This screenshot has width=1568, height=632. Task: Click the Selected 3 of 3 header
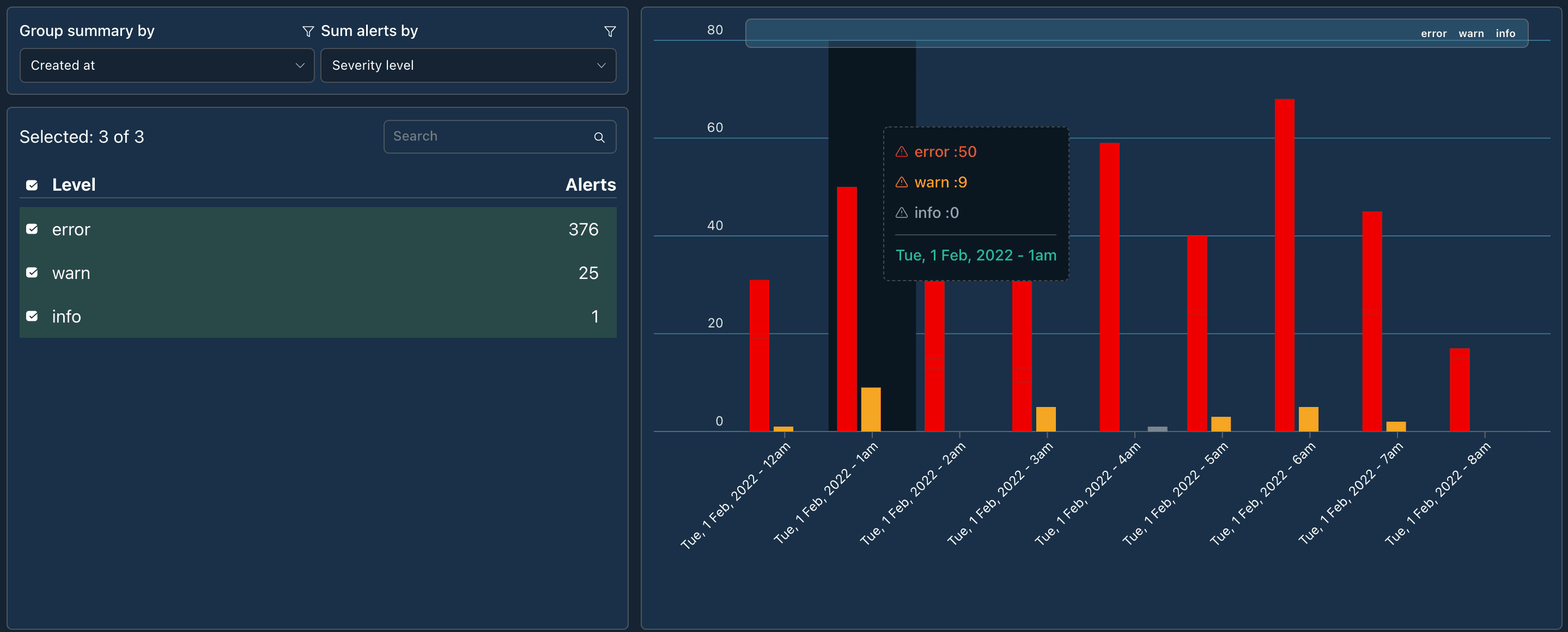click(x=82, y=137)
